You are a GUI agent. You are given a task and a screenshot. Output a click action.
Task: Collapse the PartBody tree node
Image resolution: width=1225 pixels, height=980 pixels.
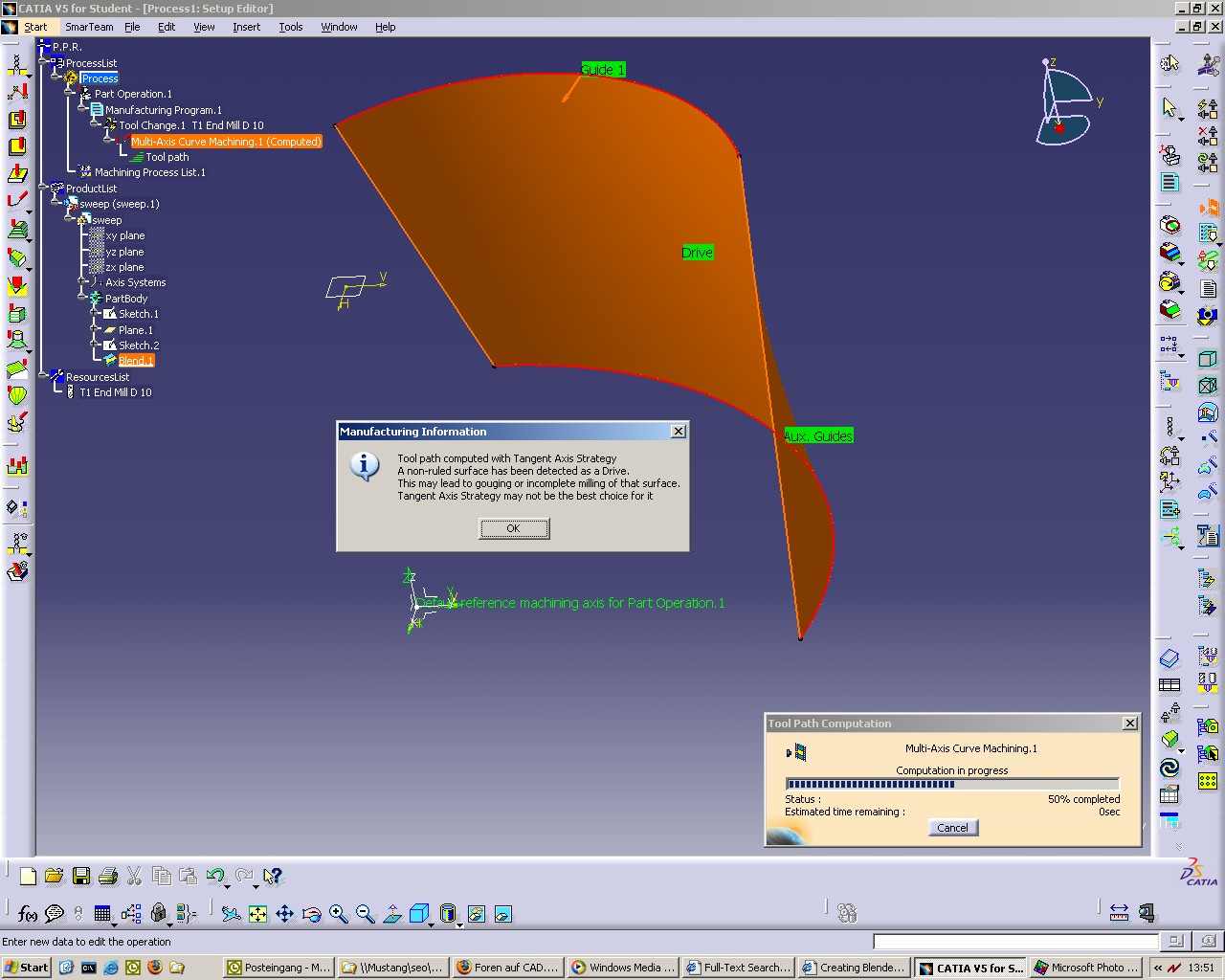point(83,299)
